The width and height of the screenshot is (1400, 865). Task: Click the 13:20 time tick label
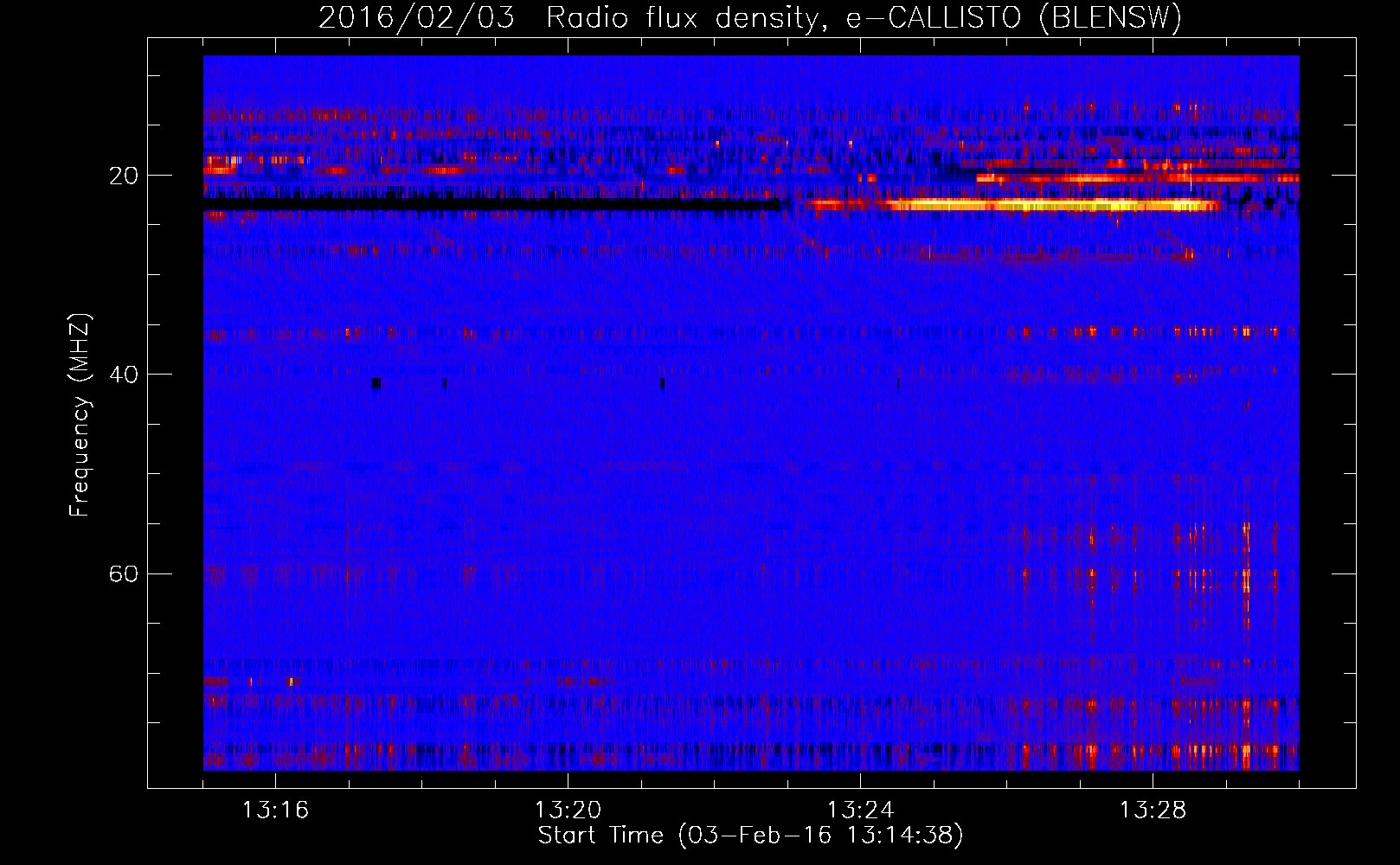(x=568, y=811)
